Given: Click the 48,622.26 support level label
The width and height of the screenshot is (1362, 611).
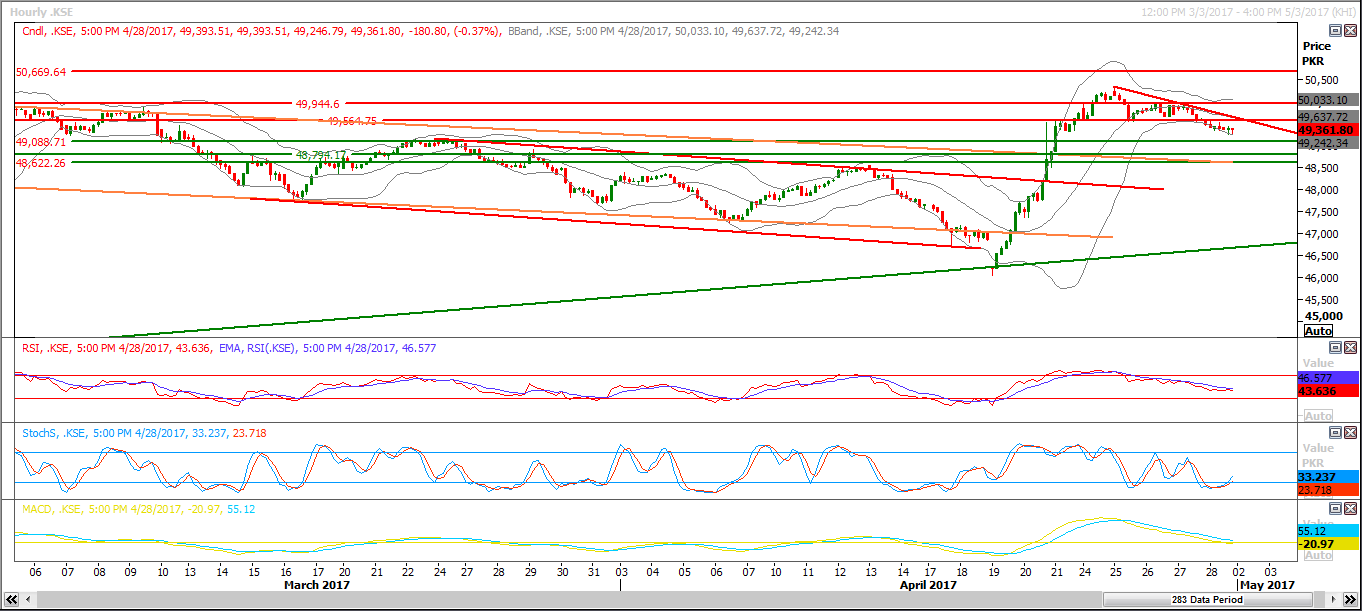Looking at the screenshot, I should tap(41, 162).
